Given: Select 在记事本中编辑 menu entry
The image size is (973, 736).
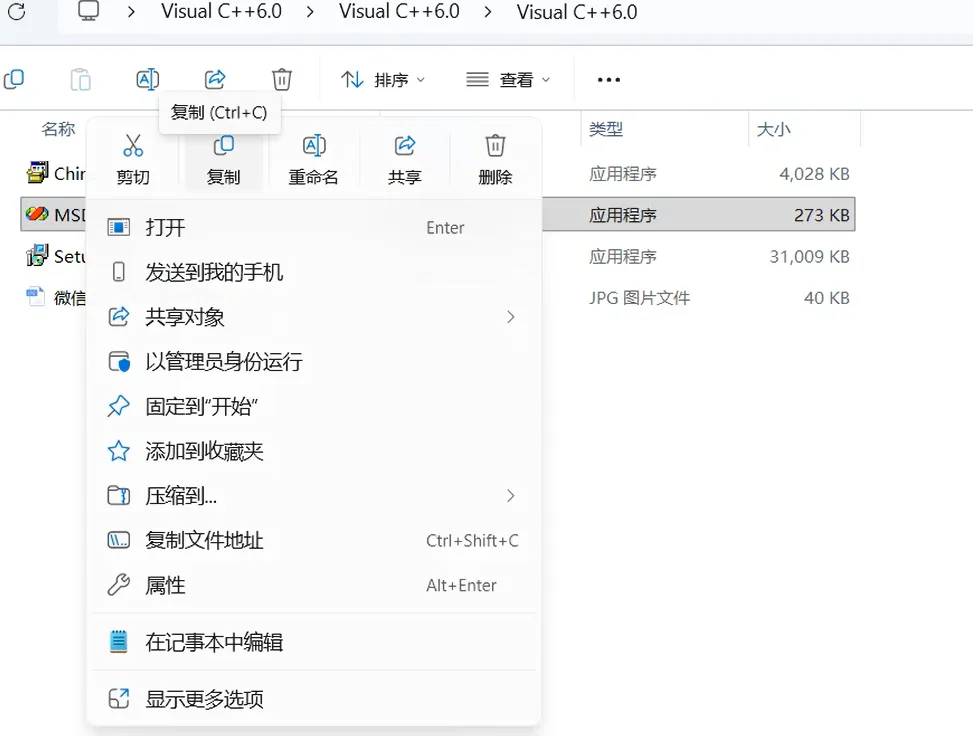Looking at the screenshot, I should click(314, 642).
